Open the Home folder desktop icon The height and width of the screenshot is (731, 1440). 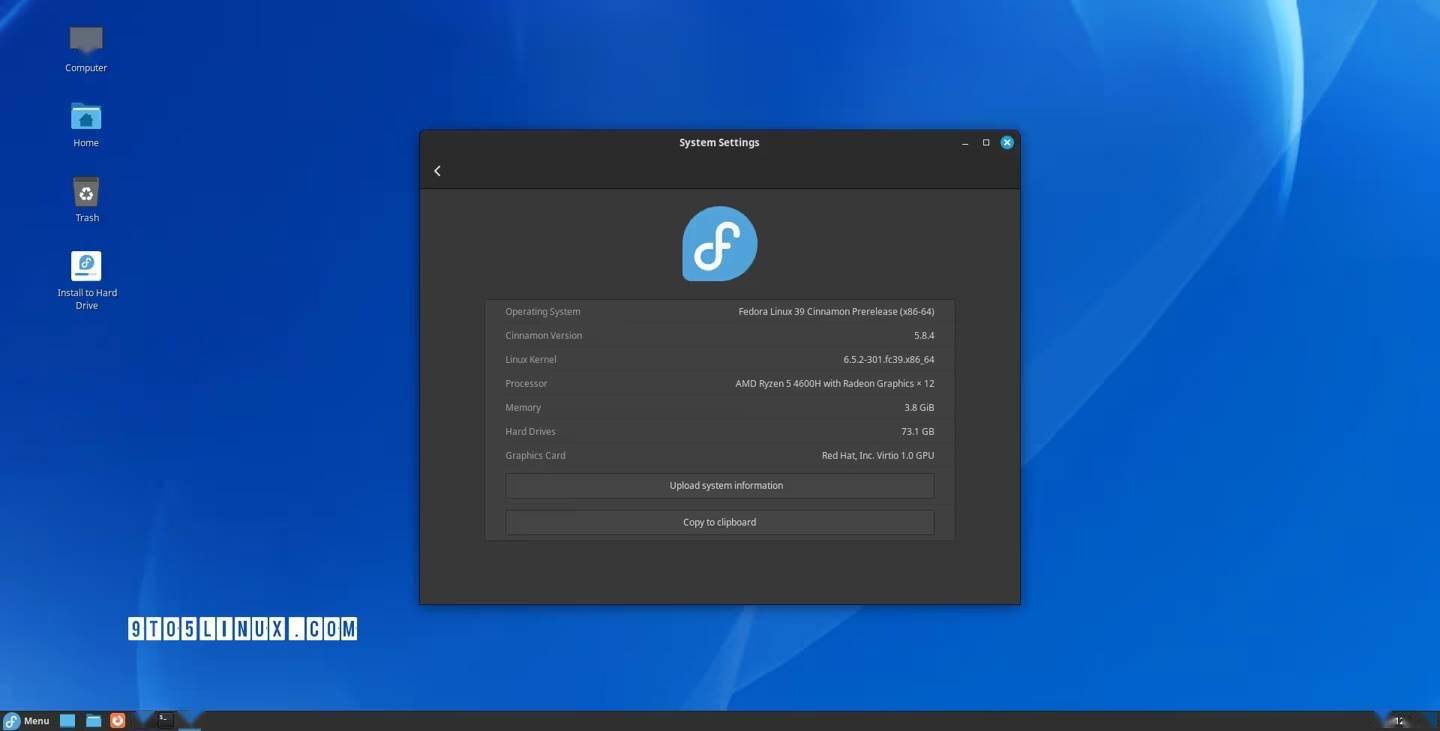click(86, 124)
